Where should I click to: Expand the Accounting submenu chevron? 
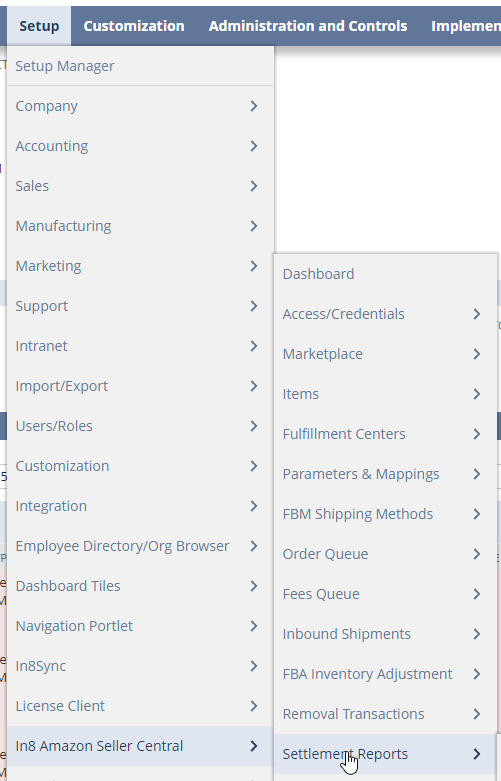coord(253,146)
